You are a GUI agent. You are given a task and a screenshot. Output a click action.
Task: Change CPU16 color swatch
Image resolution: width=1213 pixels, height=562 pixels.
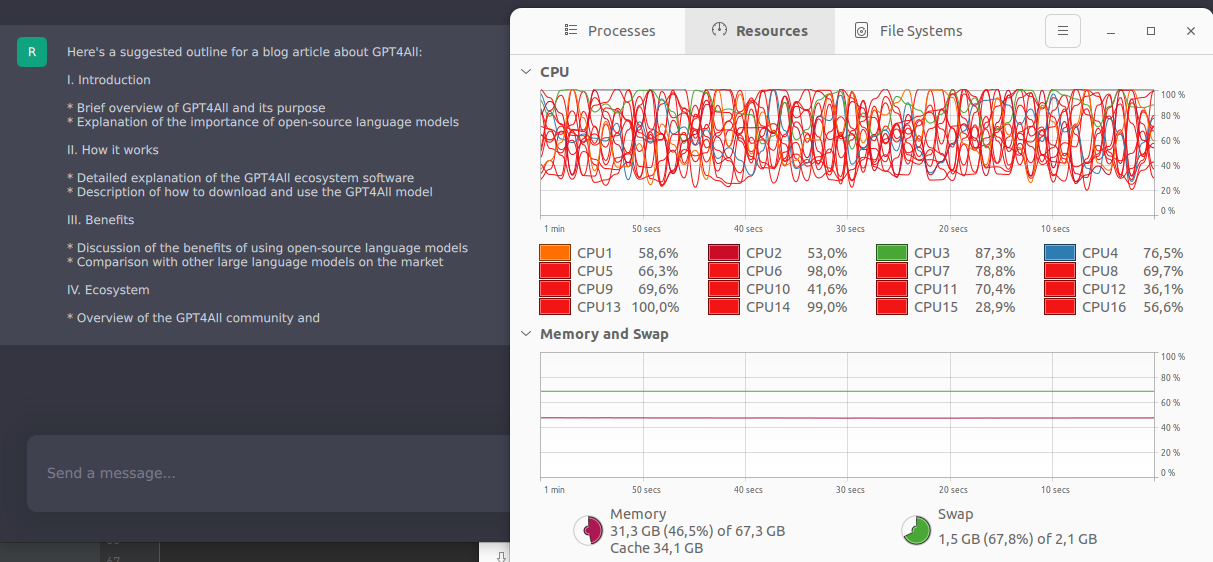[x=1060, y=307]
